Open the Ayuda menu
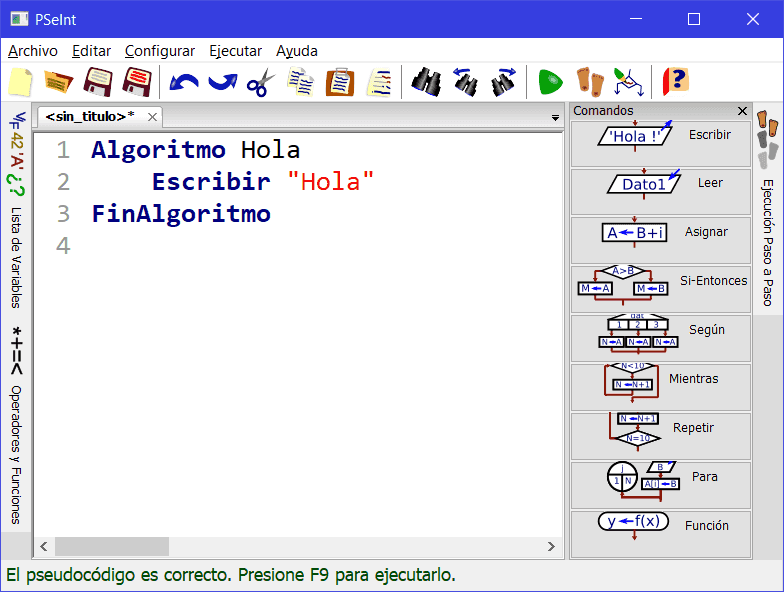This screenshot has height=592, width=784. click(x=296, y=51)
